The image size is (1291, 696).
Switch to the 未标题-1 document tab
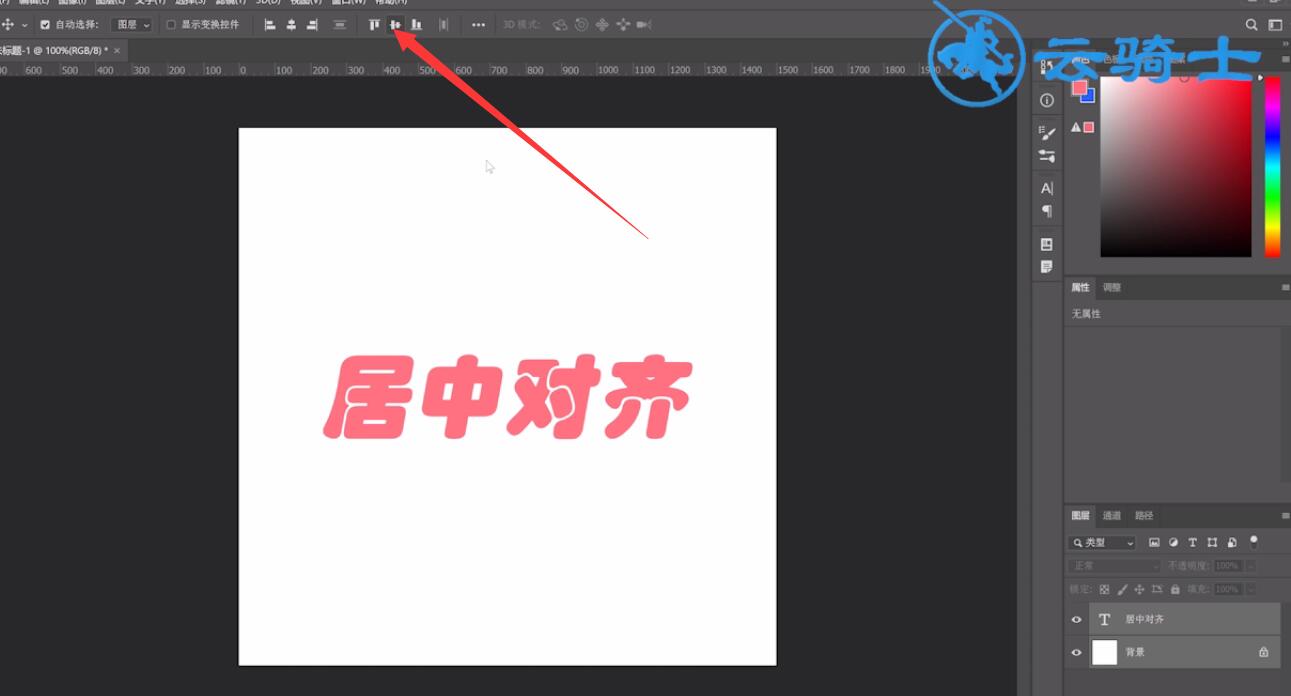pos(55,50)
